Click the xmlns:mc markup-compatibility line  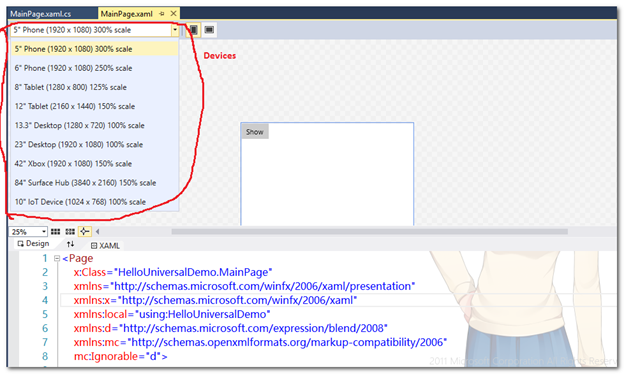(x=260, y=342)
